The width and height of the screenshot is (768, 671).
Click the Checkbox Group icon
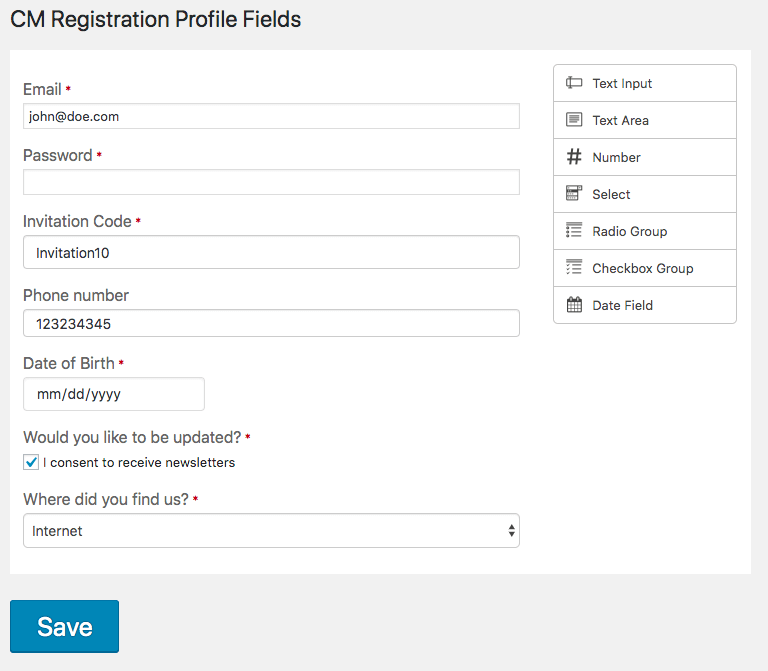[574, 267]
